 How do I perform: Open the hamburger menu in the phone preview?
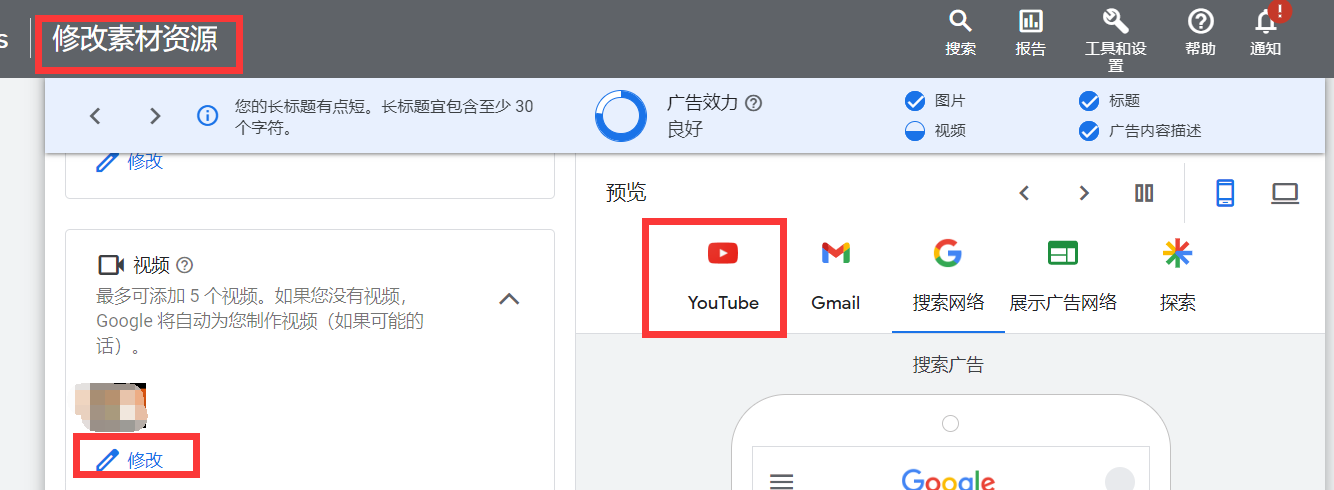point(781,482)
